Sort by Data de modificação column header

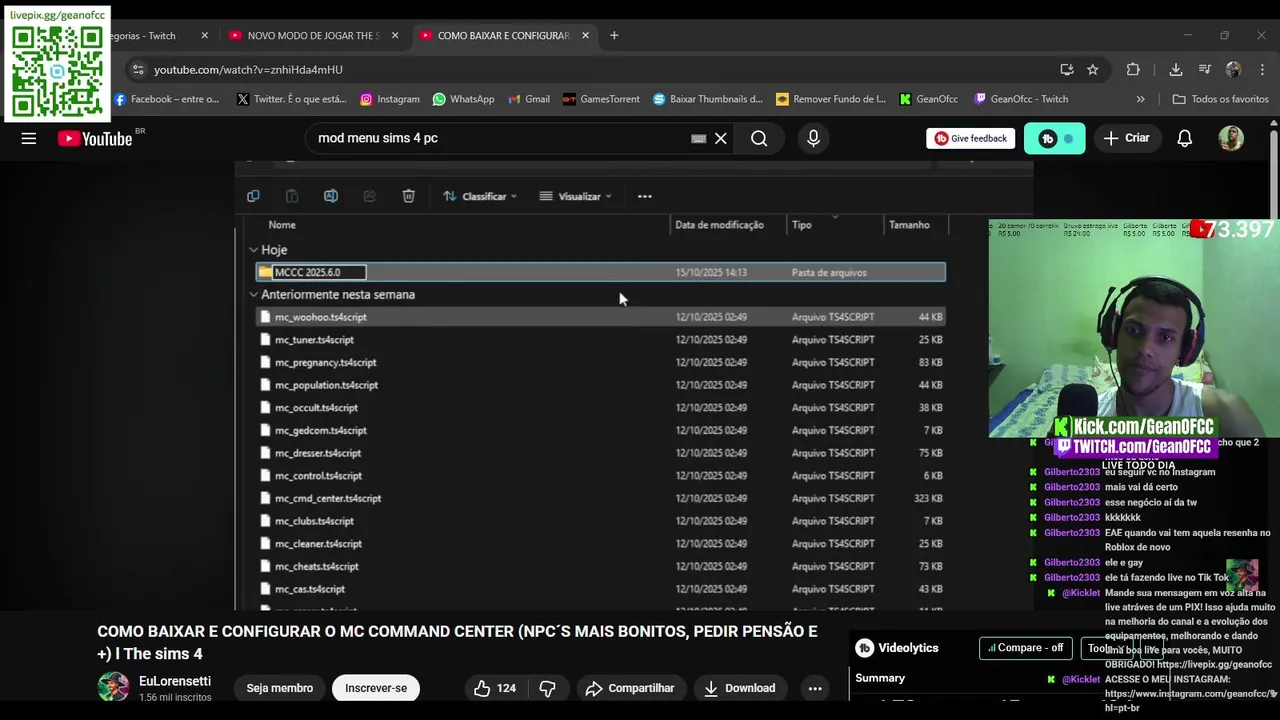click(x=719, y=225)
